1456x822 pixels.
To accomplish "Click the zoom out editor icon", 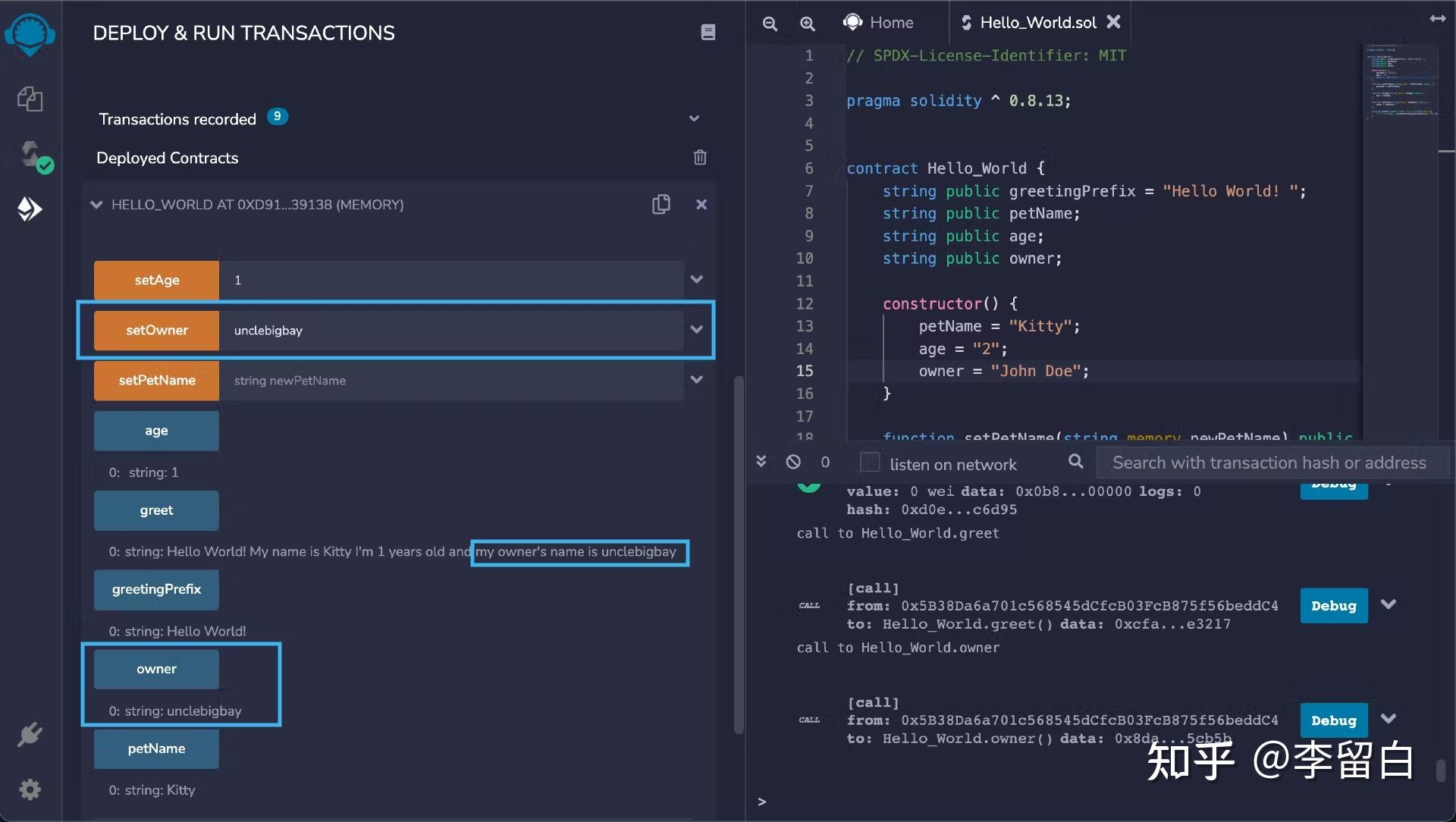I will [770, 24].
